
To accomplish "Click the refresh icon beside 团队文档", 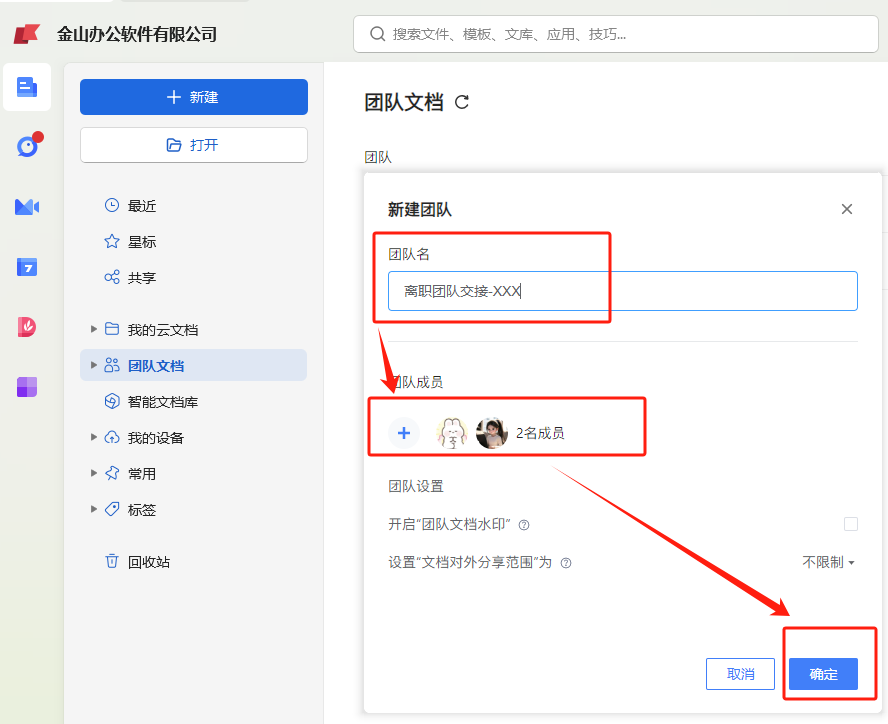I will [462, 102].
